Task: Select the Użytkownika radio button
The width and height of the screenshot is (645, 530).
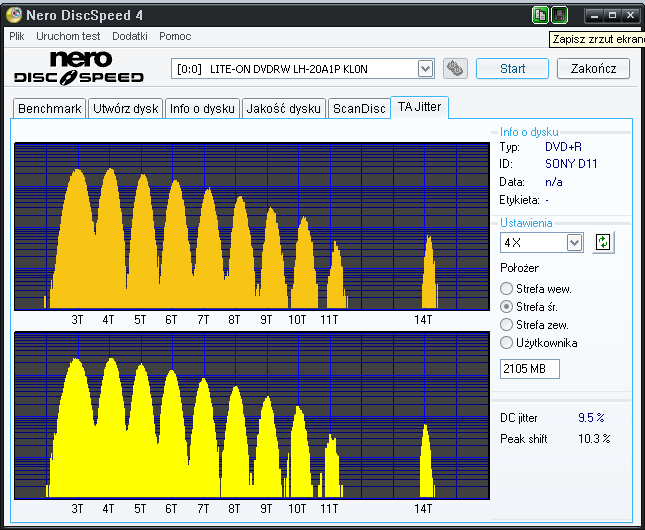Action: point(506,342)
